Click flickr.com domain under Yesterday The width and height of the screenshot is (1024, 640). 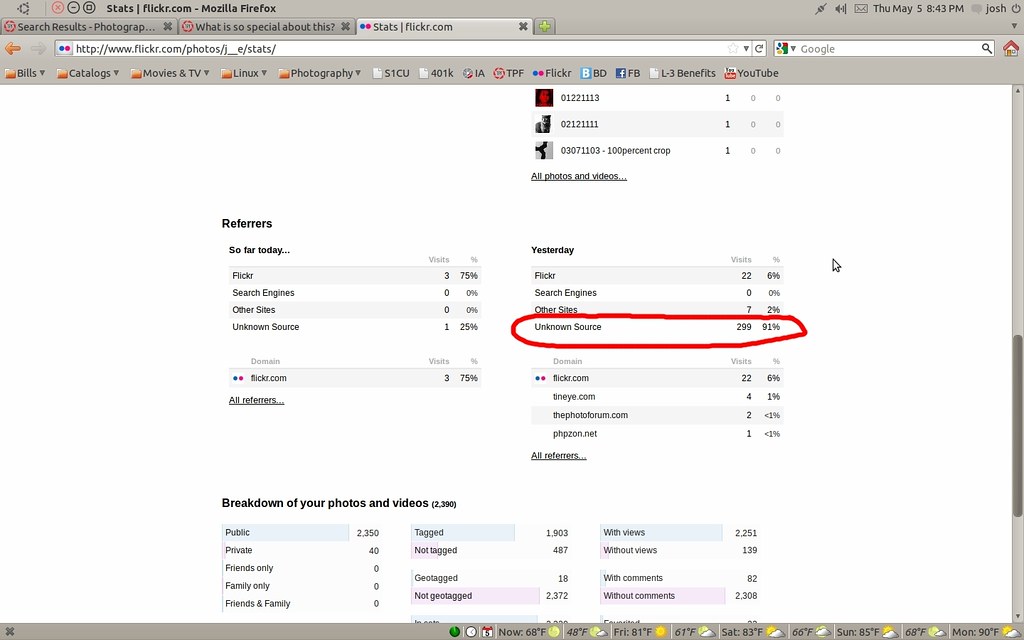[570, 378]
